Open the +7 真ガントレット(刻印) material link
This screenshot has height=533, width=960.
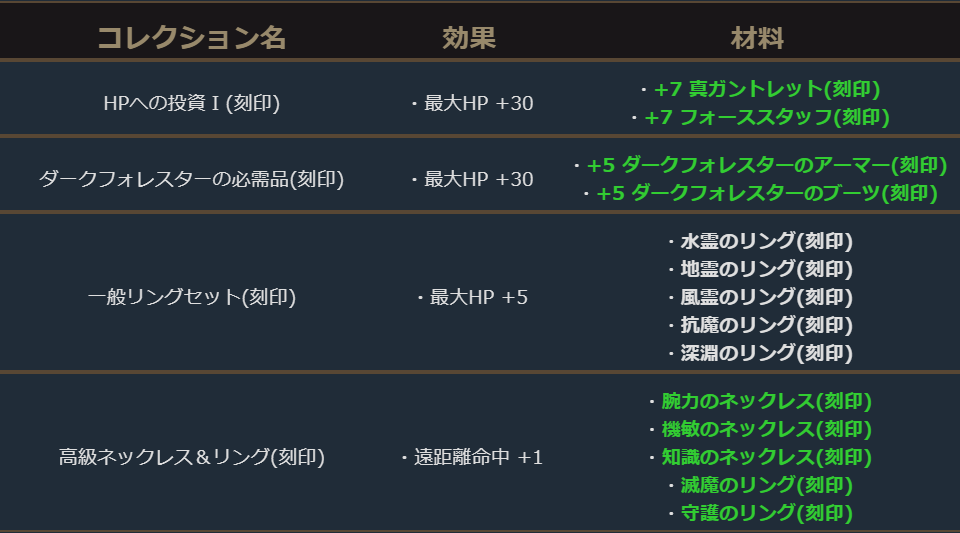click(767, 89)
